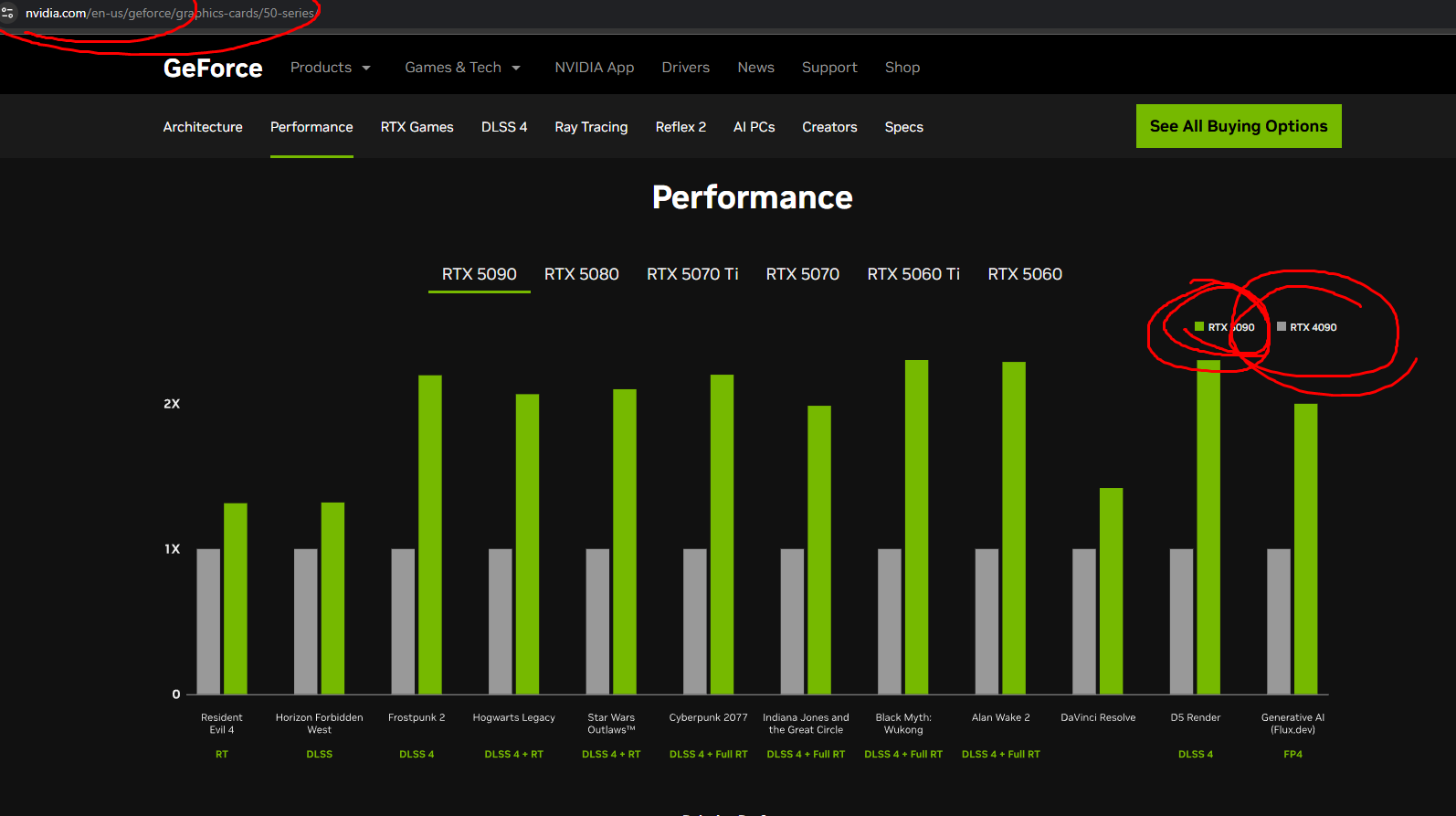The image size is (1456, 816).
Task: Open the Support page
Action: coord(829,68)
